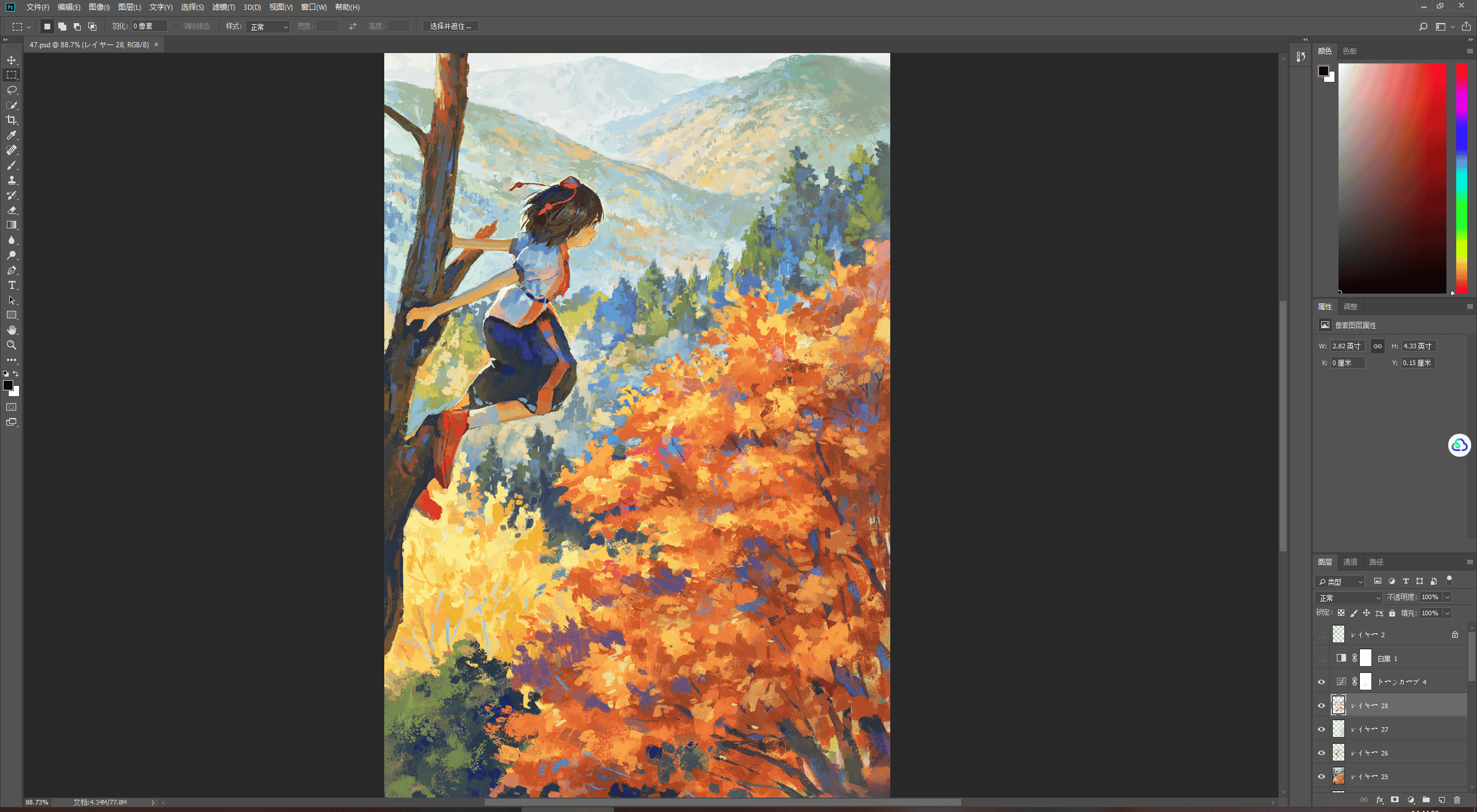
Task: Hide layer レイヤー 25
Action: [1321, 776]
